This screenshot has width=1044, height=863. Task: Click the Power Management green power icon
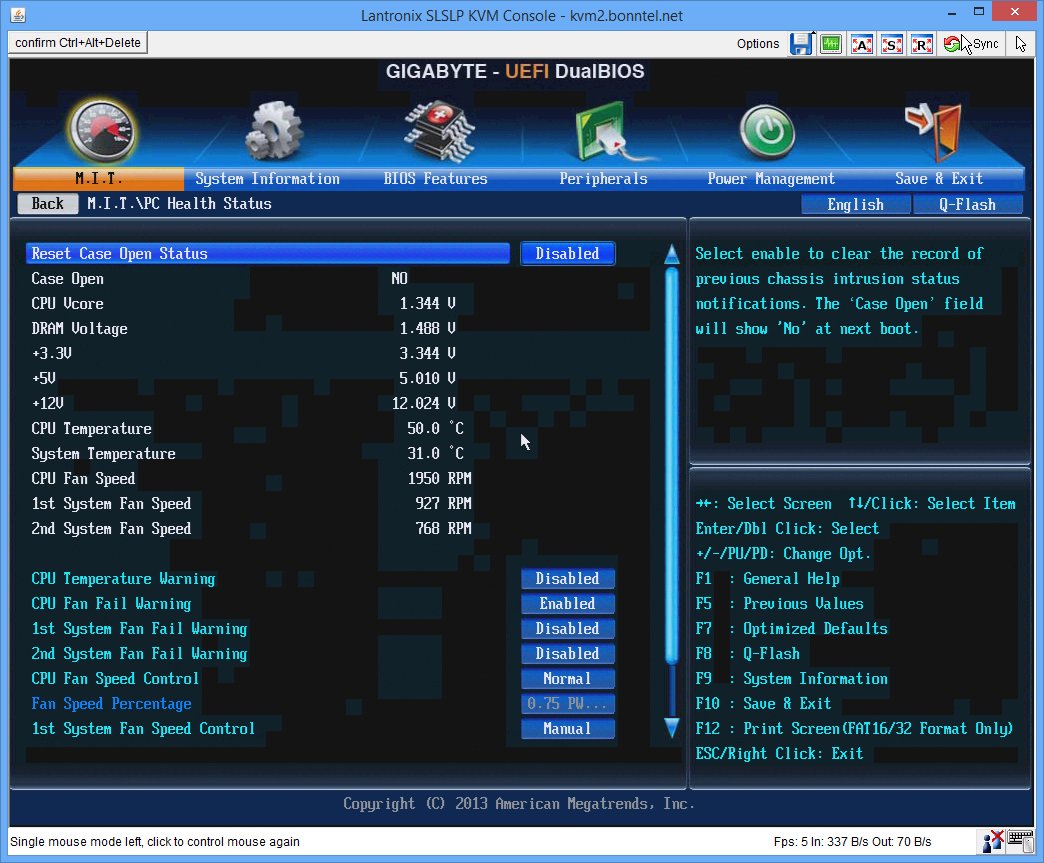[x=767, y=132]
